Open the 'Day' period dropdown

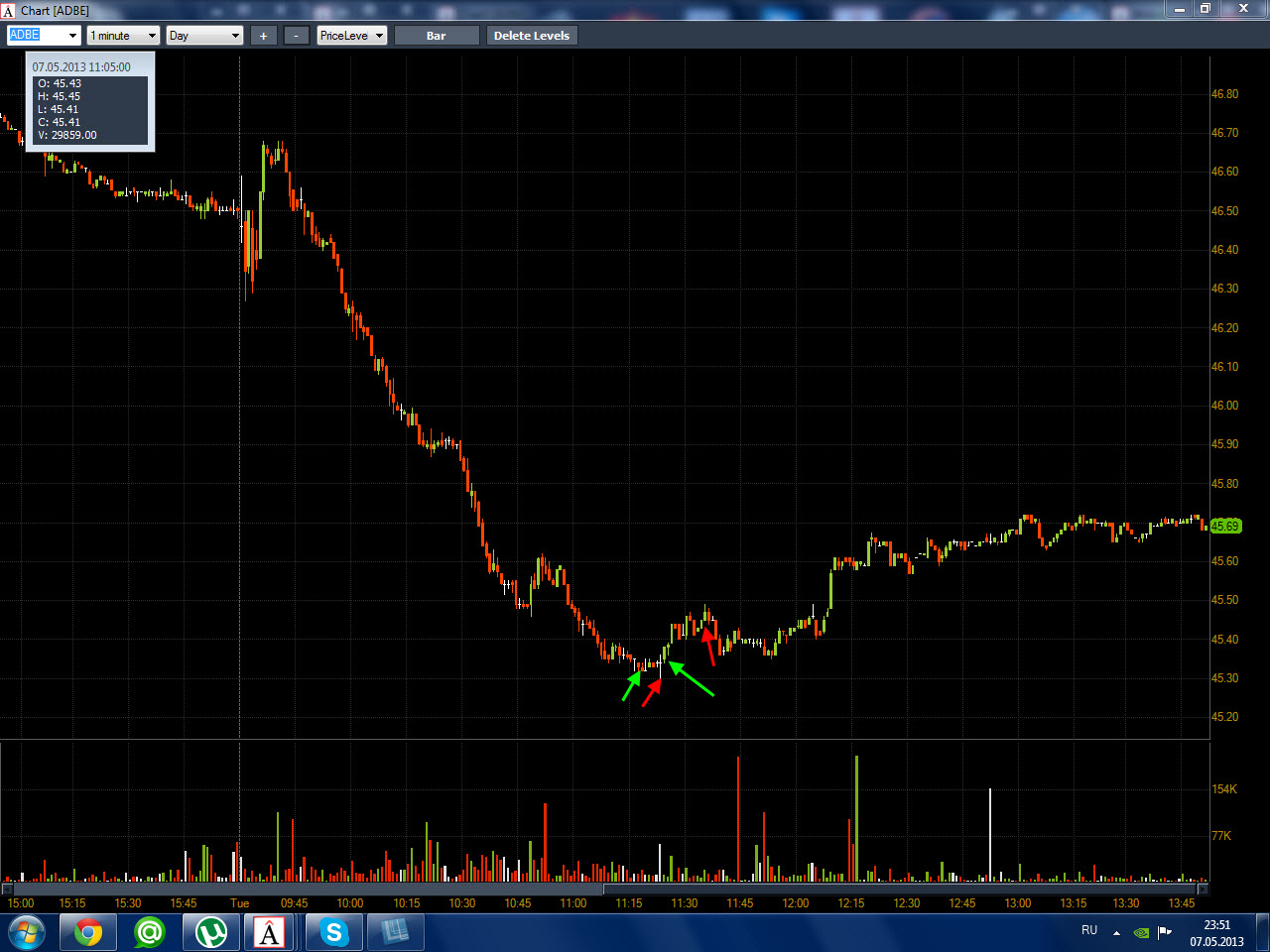coord(204,36)
